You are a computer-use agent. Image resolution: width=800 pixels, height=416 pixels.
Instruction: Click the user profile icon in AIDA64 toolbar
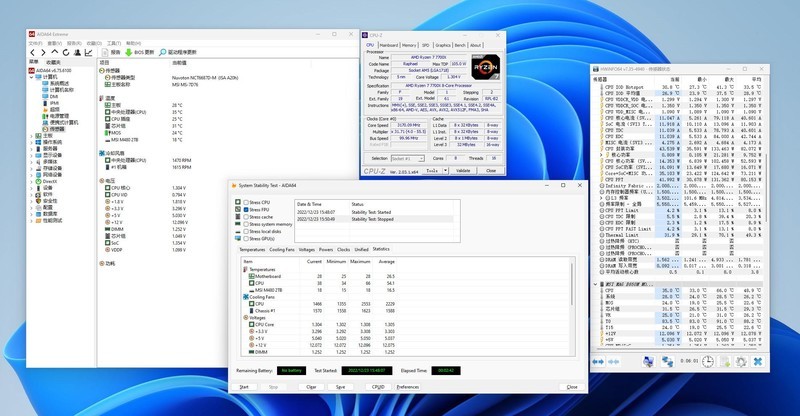click(x=77, y=53)
